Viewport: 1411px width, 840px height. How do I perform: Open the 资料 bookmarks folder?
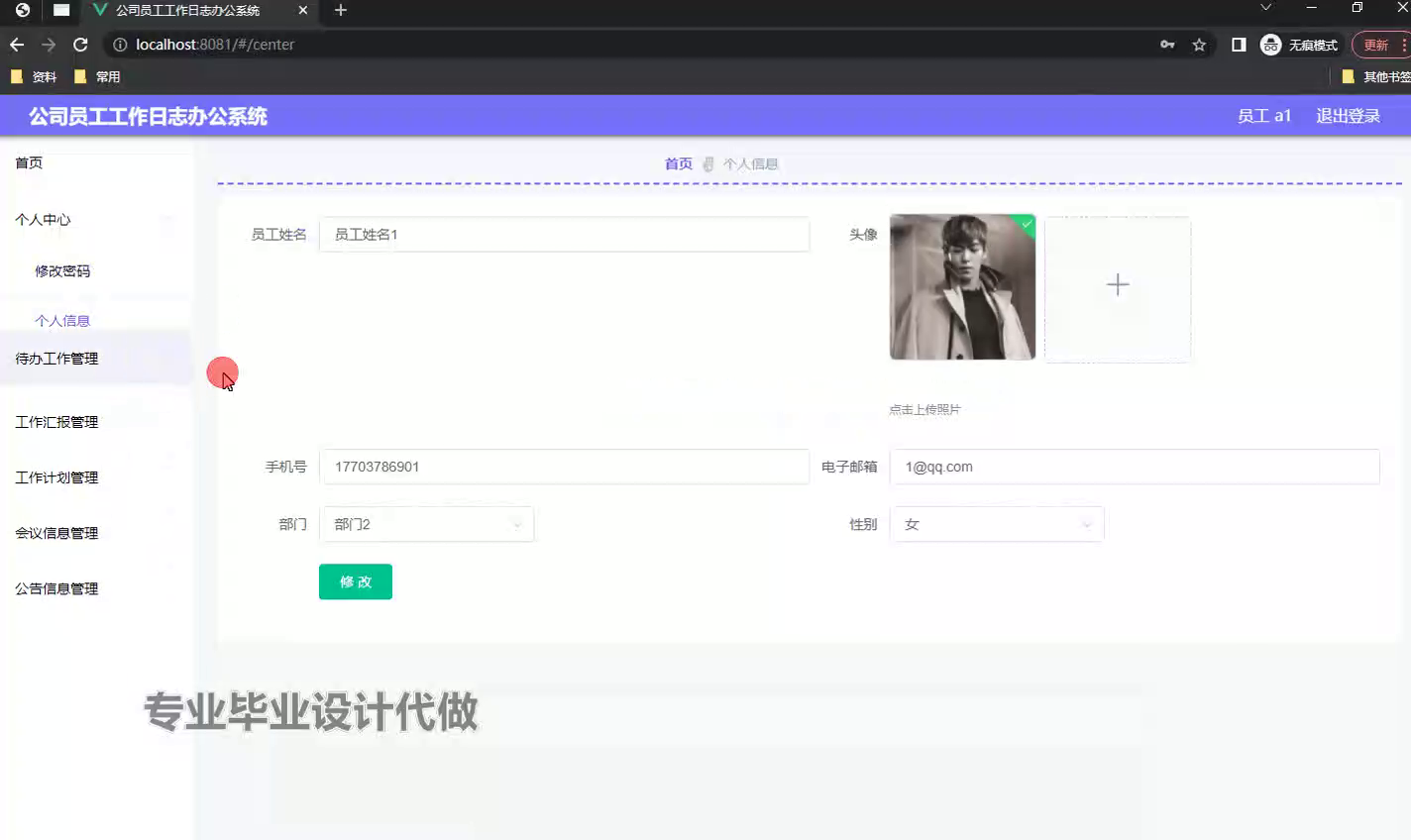pyautogui.click(x=34, y=76)
